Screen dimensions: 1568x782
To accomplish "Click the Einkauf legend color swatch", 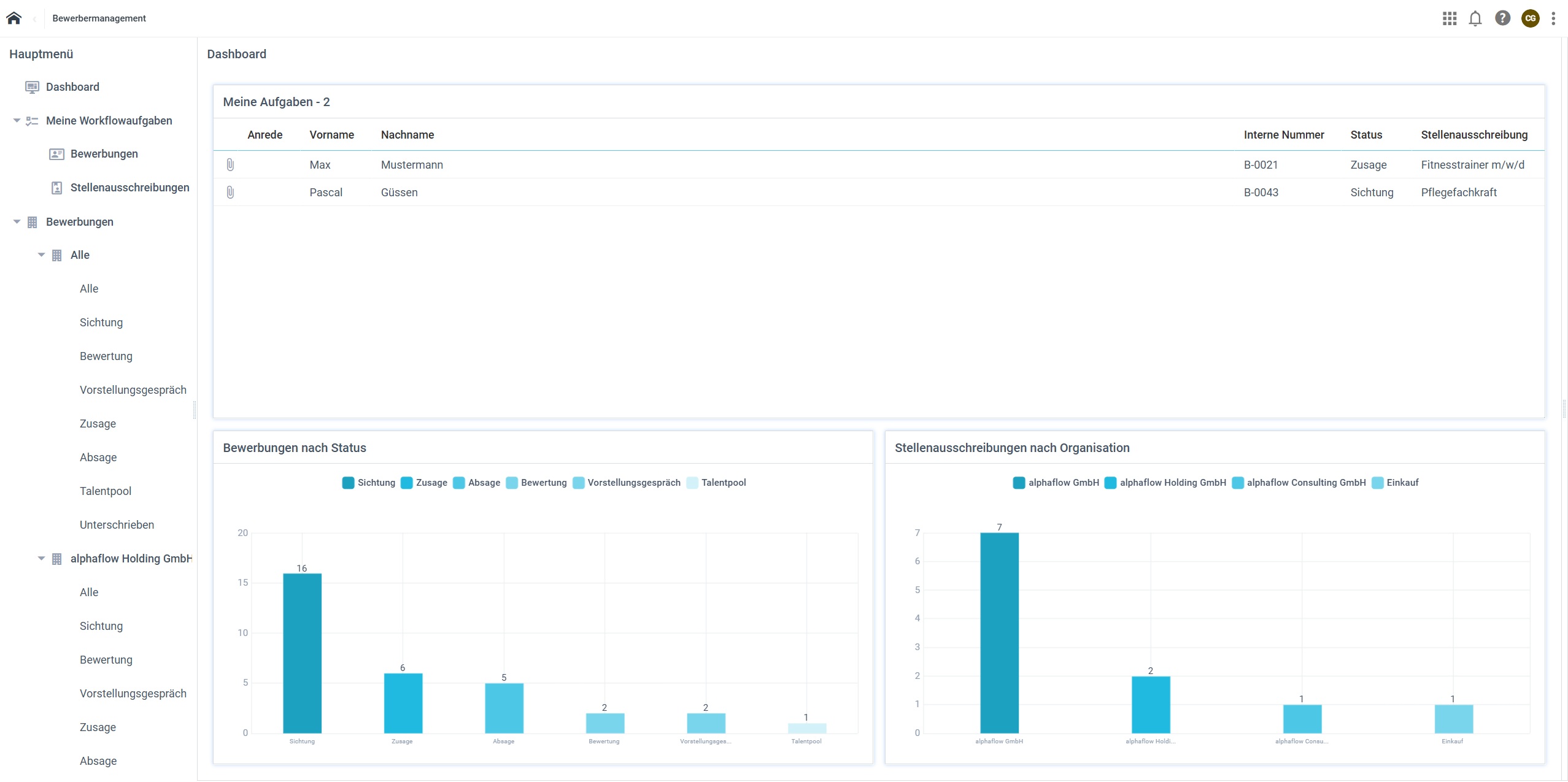I will coord(1377,483).
